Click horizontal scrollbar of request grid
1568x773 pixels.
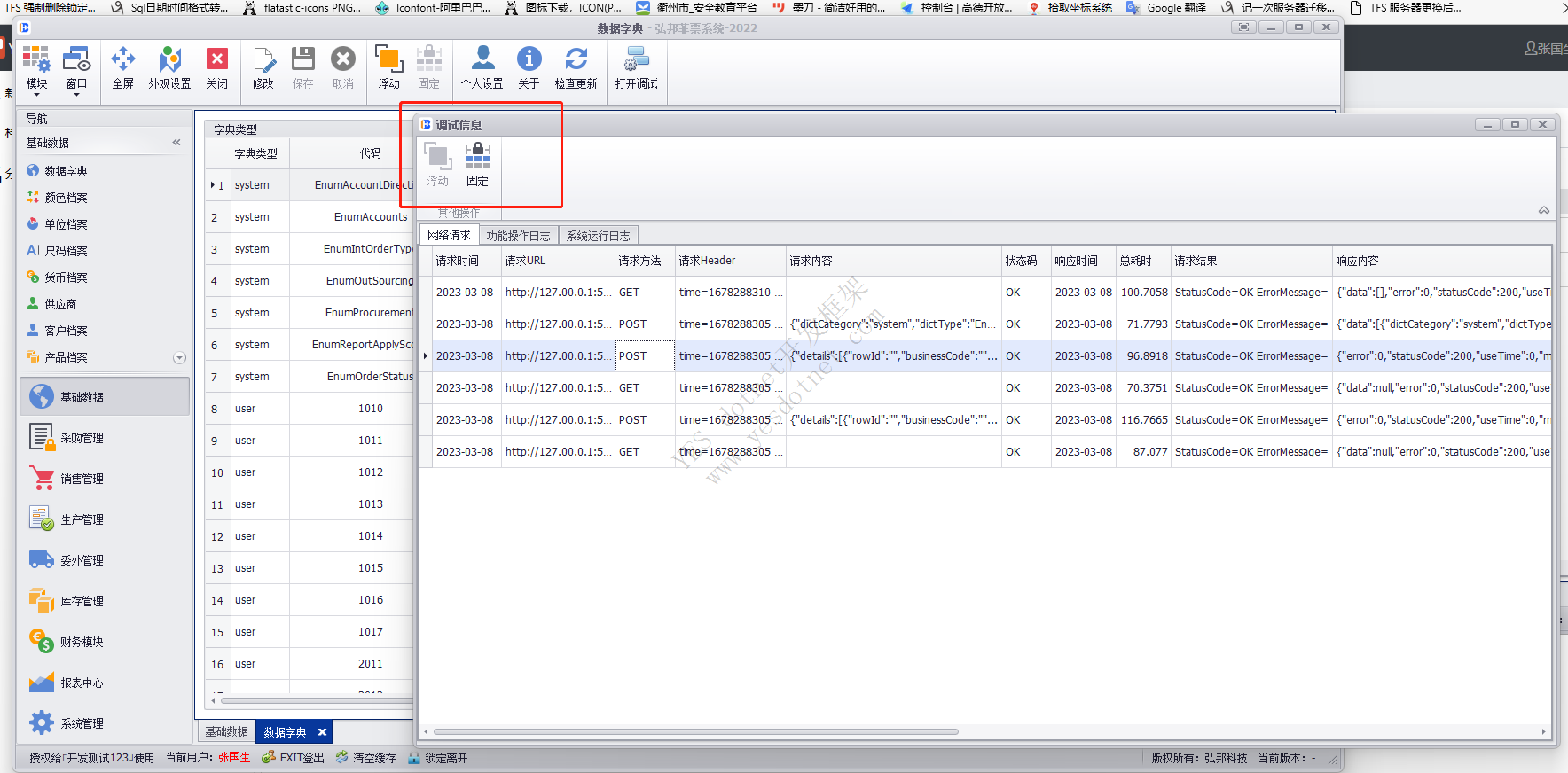[696, 732]
